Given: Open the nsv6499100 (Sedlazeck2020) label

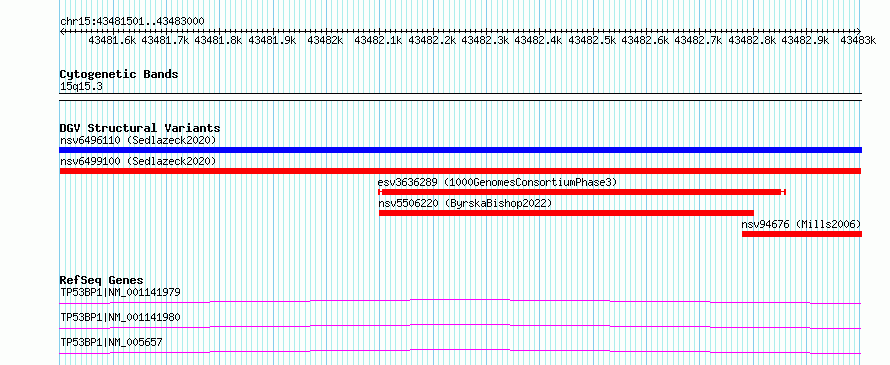Looking at the screenshot, I should pos(138,161).
